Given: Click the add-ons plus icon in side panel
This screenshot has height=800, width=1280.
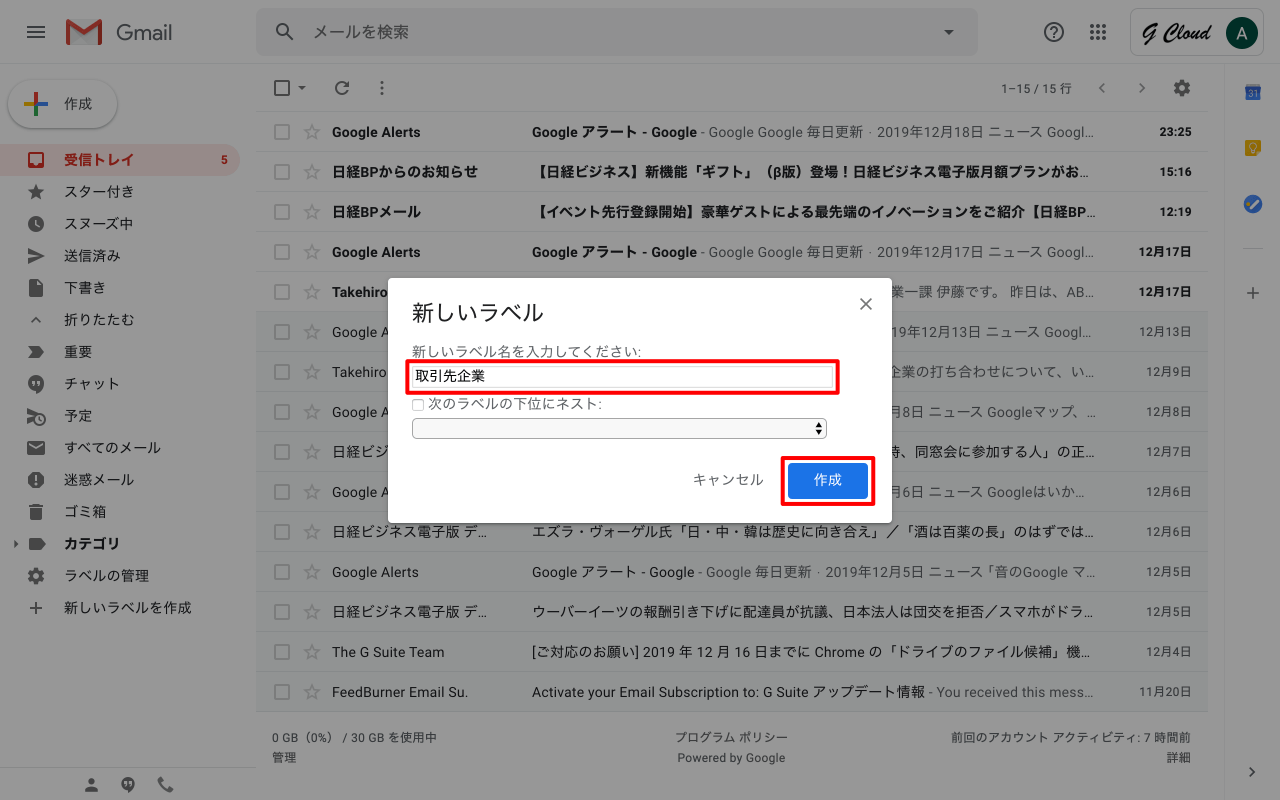Looking at the screenshot, I should (x=1252, y=293).
